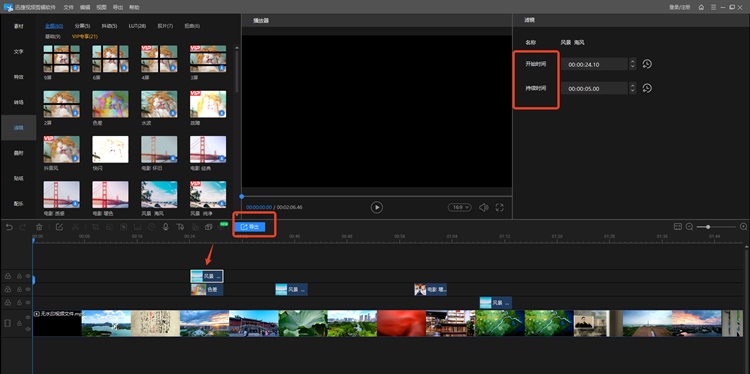Click the text-to-speech T icon
This screenshot has height=374, width=750.
coord(180,227)
